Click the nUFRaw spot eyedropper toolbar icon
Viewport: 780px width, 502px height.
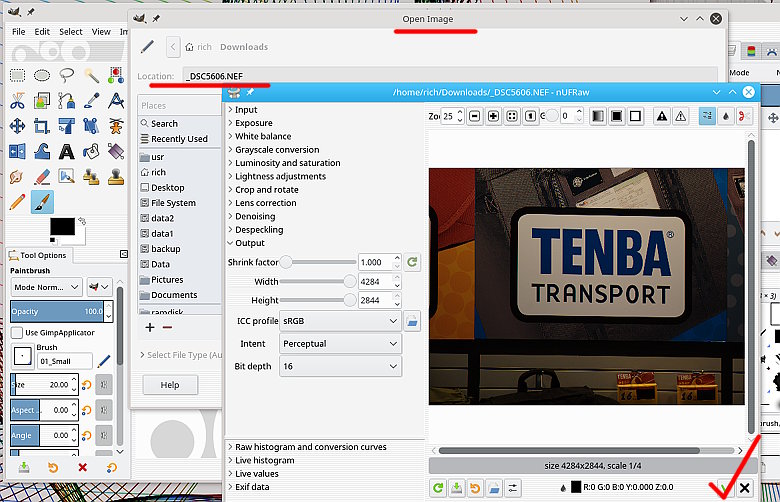click(x=726, y=116)
